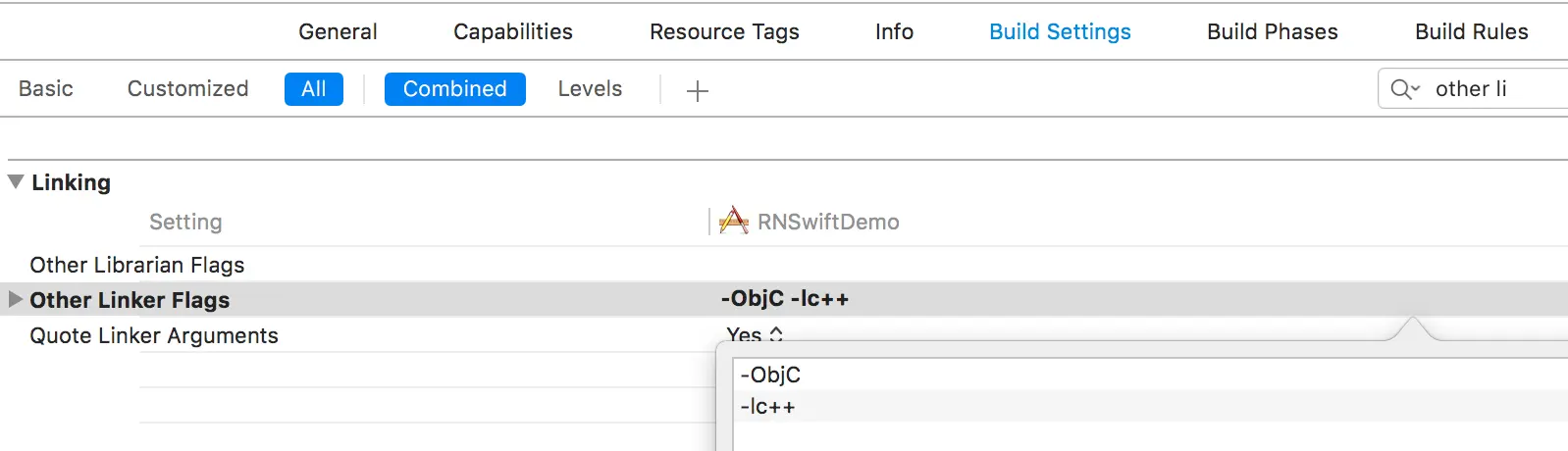Select the -lc++ entry in popup list
The image size is (1568, 451).
pyautogui.click(x=768, y=407)
